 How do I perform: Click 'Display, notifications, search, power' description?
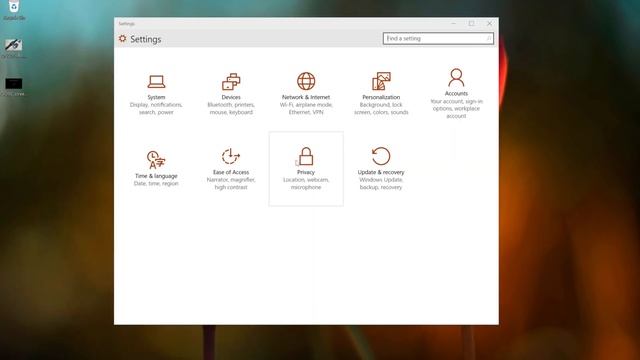tap(156, 109)
